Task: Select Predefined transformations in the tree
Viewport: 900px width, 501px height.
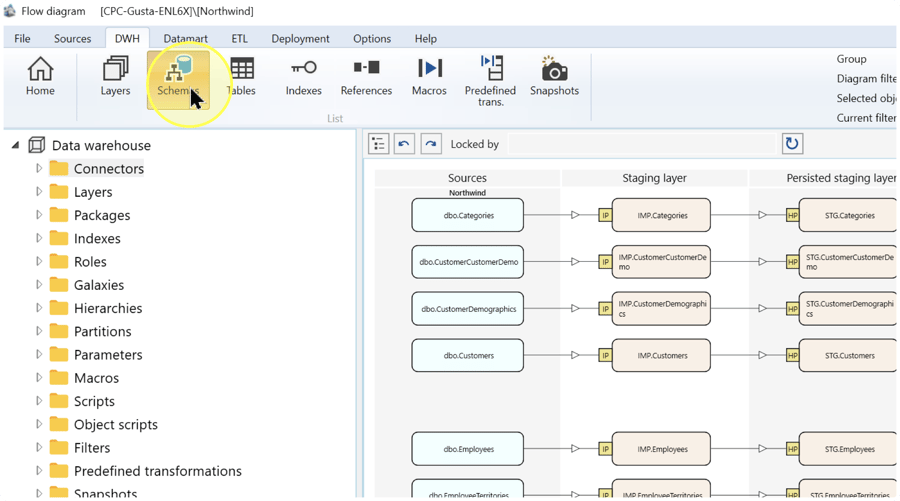Action: (x=158, y=471)
